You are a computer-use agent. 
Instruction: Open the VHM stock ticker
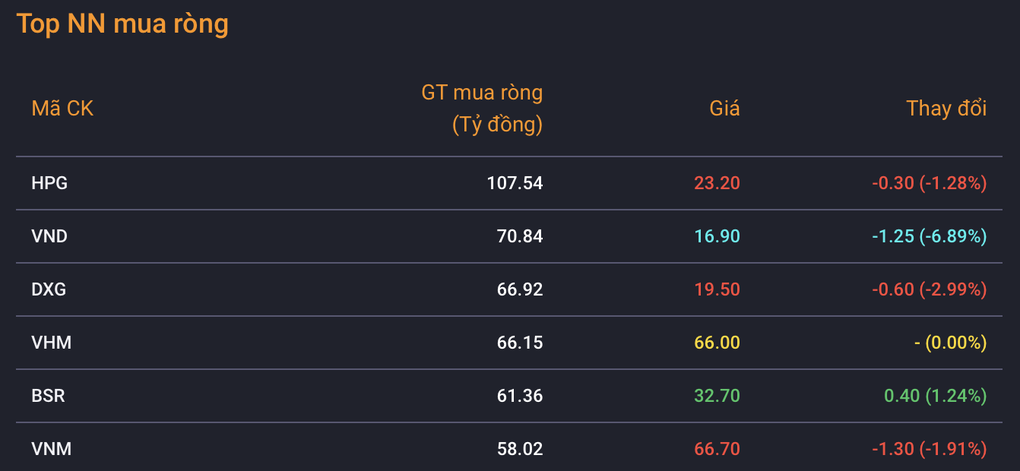point(51,343)
